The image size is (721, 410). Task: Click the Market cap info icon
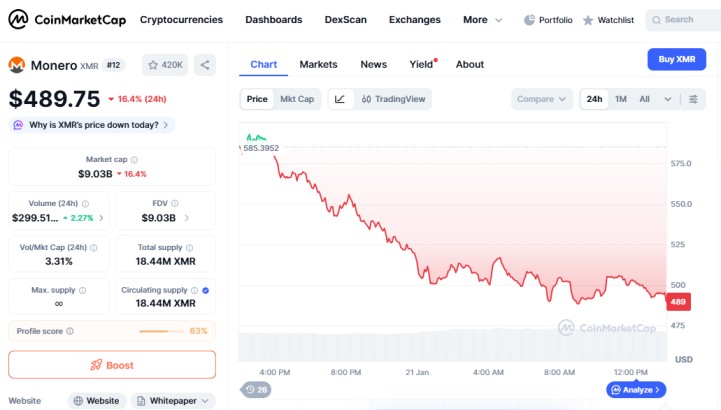coord(134,159)
